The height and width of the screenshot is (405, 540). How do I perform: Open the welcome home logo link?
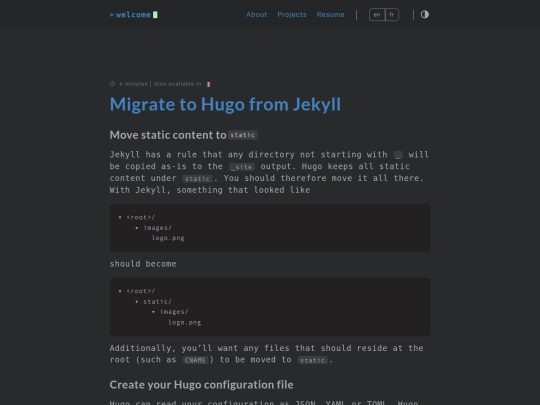coord(133,15)
